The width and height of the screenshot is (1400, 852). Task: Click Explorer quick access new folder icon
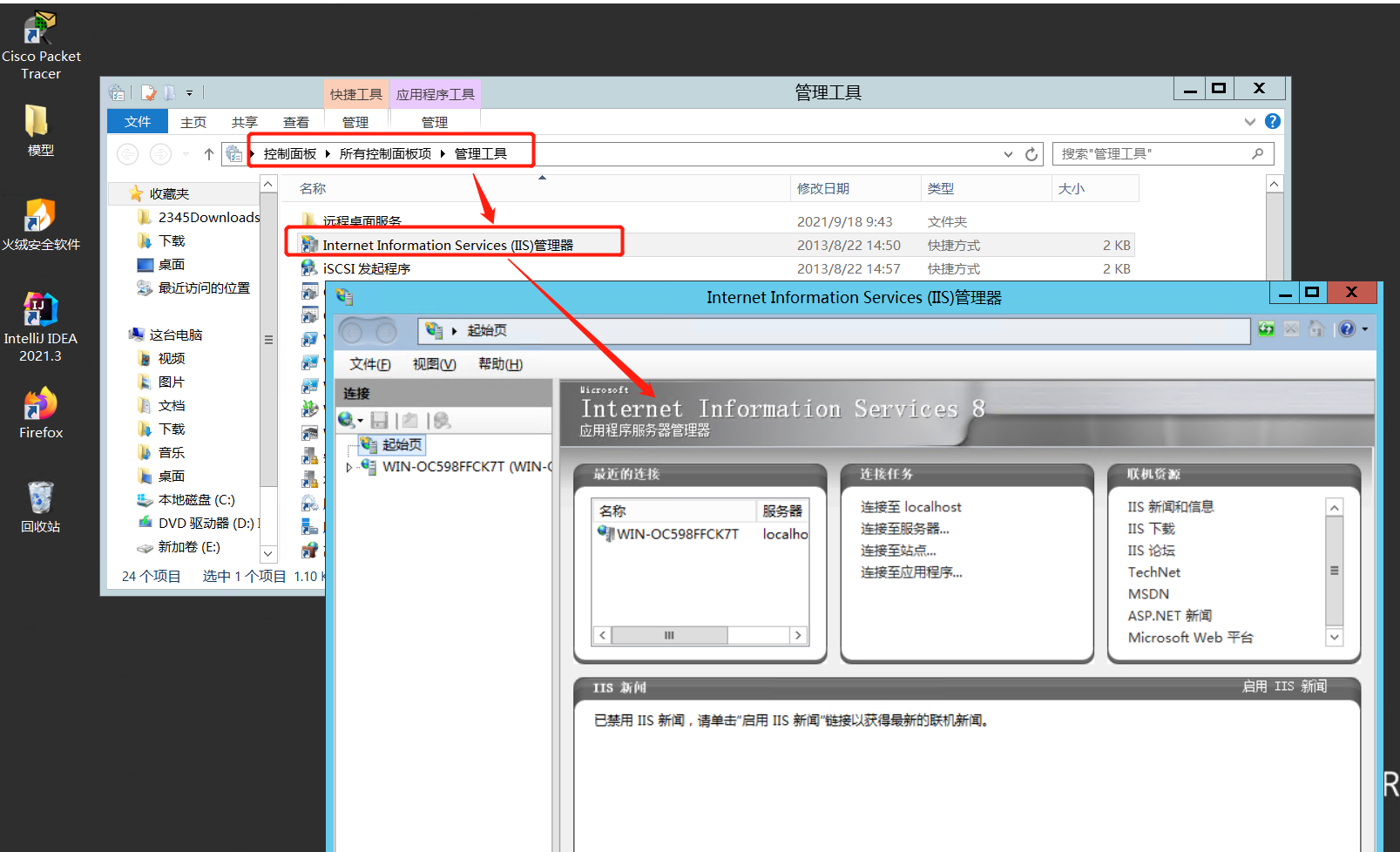(x=170, y=92)
